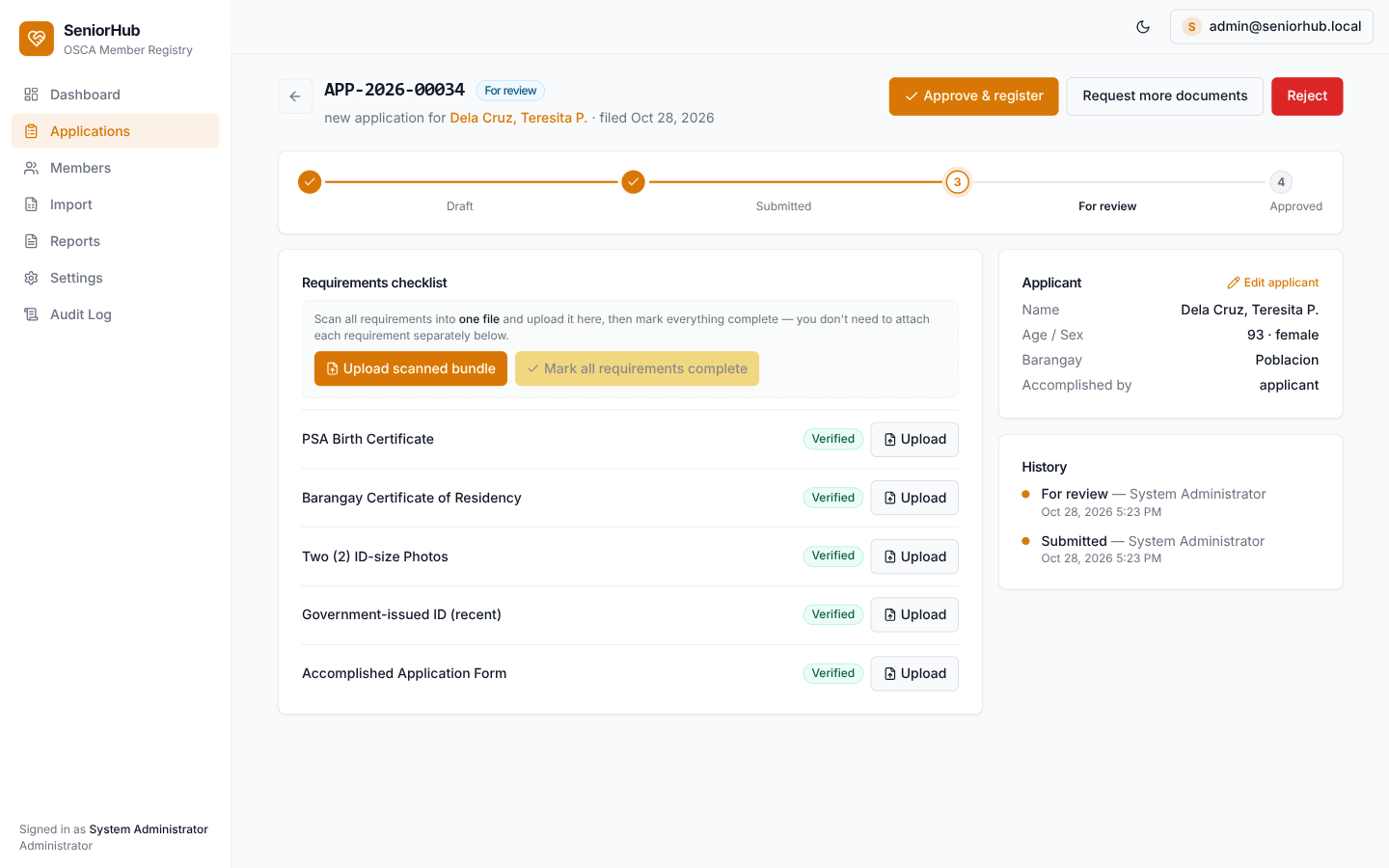Click Verified badge on ID-size Photos row
This screenshot has width=1389, height=868.
coord(833,556)
